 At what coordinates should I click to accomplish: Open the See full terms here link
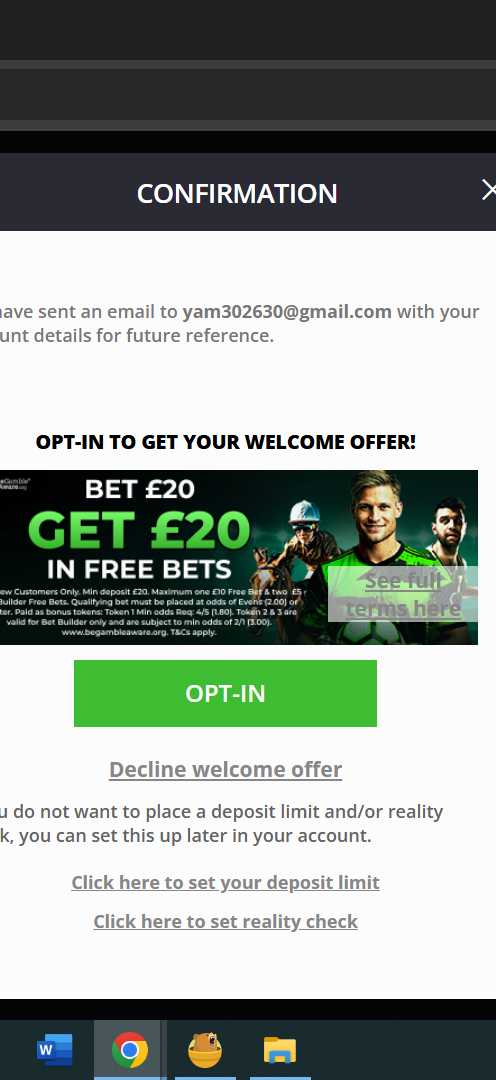[403, 594]
